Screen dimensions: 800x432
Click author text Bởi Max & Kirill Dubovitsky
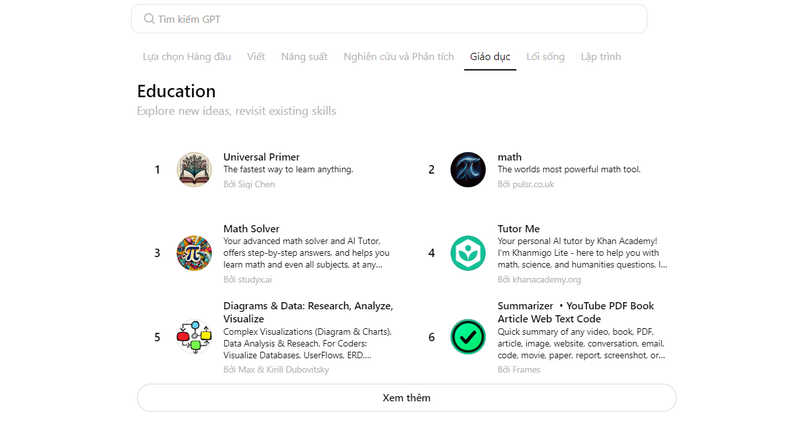(x=276, y=370)
